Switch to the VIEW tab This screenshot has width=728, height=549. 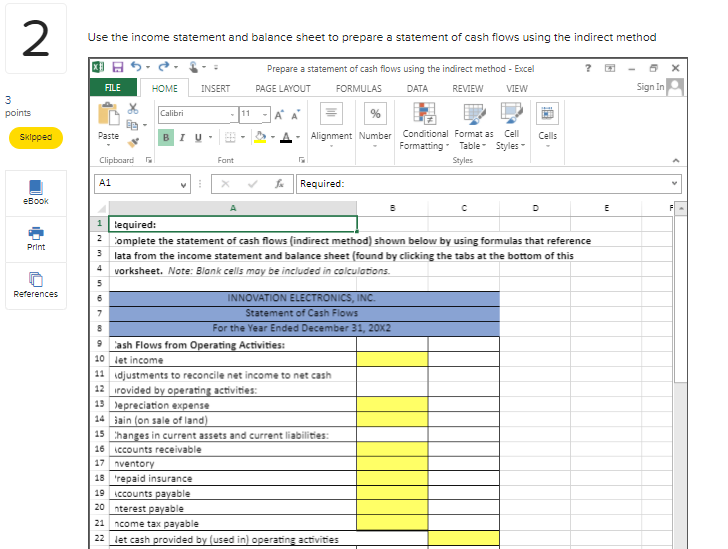click(517, 88)
